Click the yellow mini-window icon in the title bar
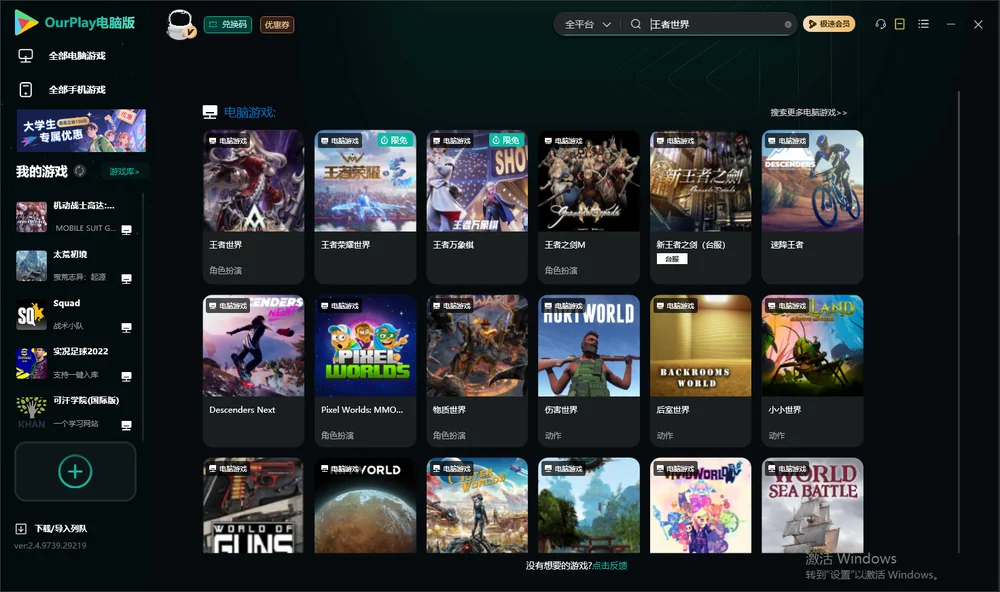 coord(900,24)
